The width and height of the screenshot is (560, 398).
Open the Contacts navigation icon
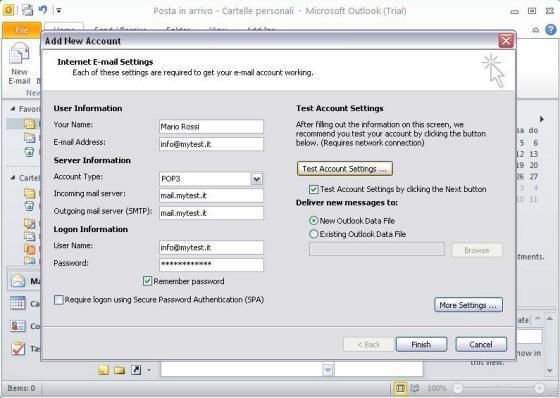tap(18, 326)
